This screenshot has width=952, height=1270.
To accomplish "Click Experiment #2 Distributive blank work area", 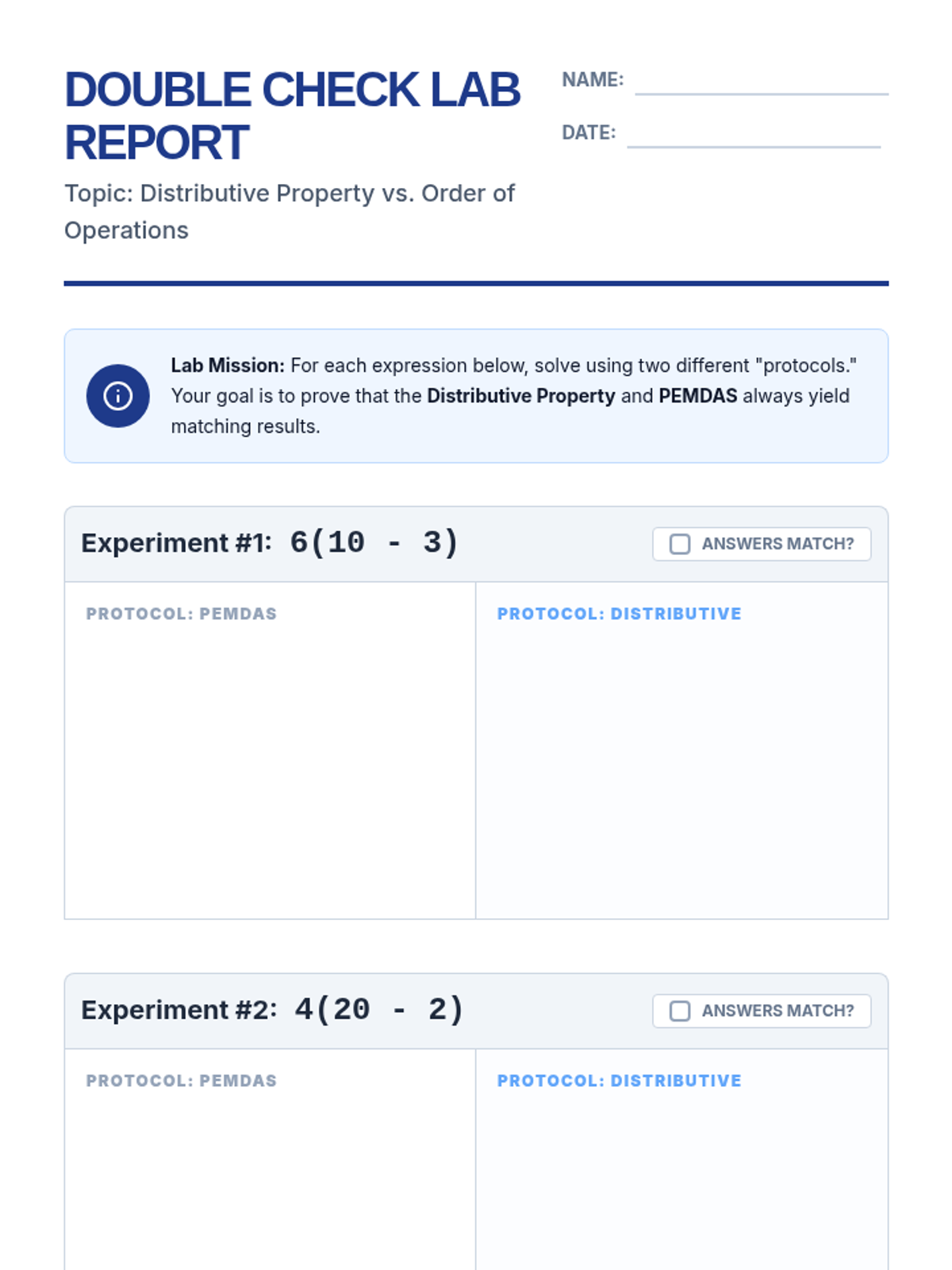I will coord(681,1183).
